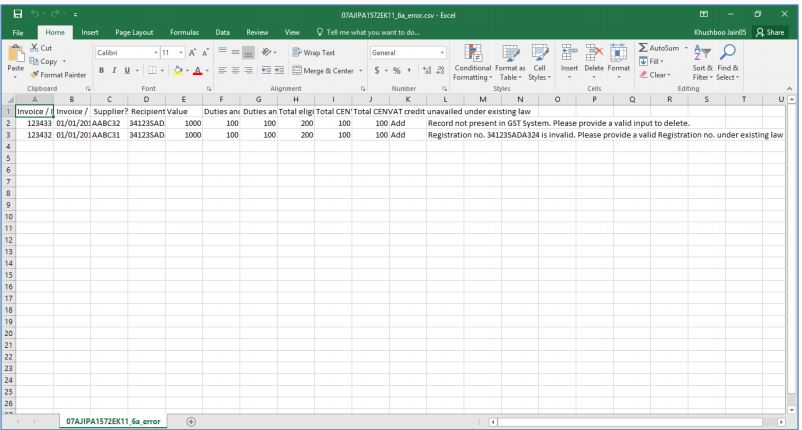Increase the cell indent

click(279, 70)
